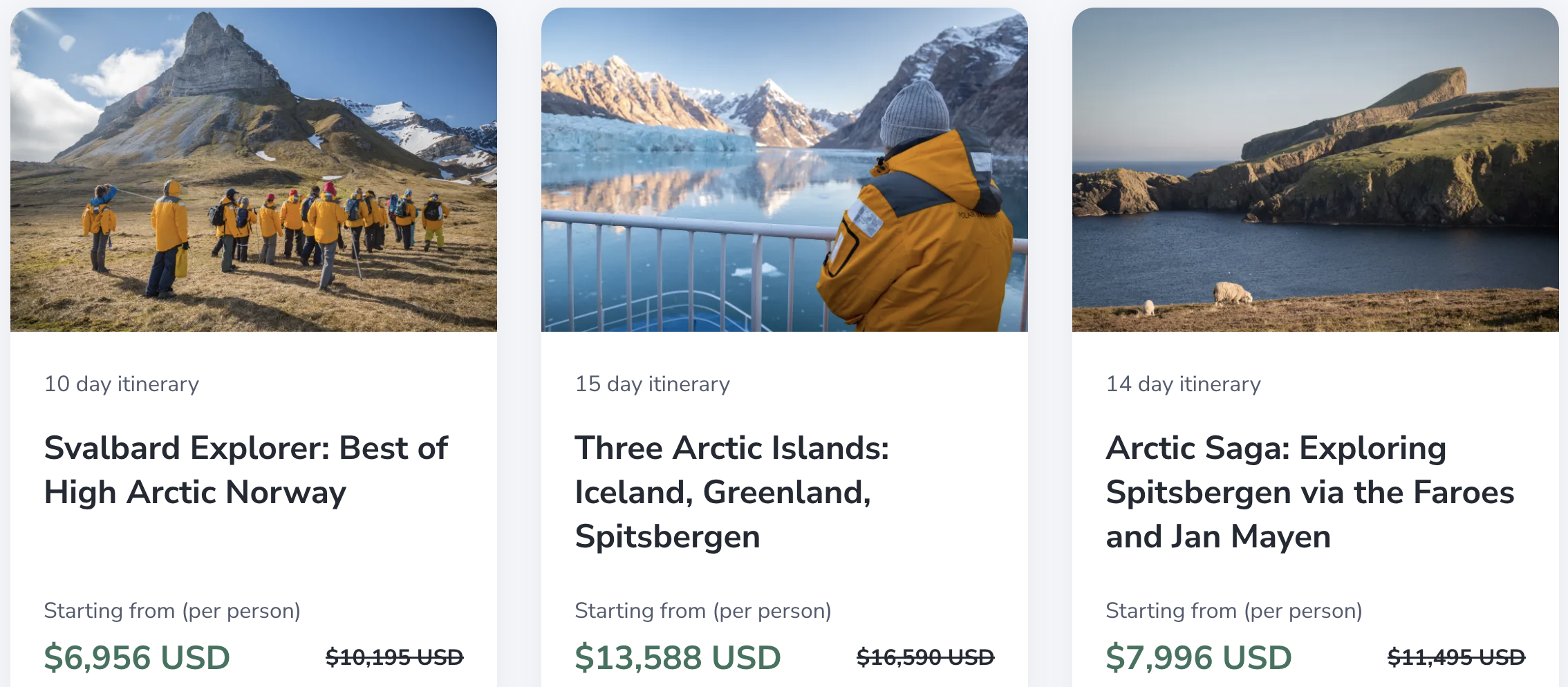Screen dimensions: 1568x687
Task: Open Three Arctic Islands itinerary title
Action: click(732, 492)
